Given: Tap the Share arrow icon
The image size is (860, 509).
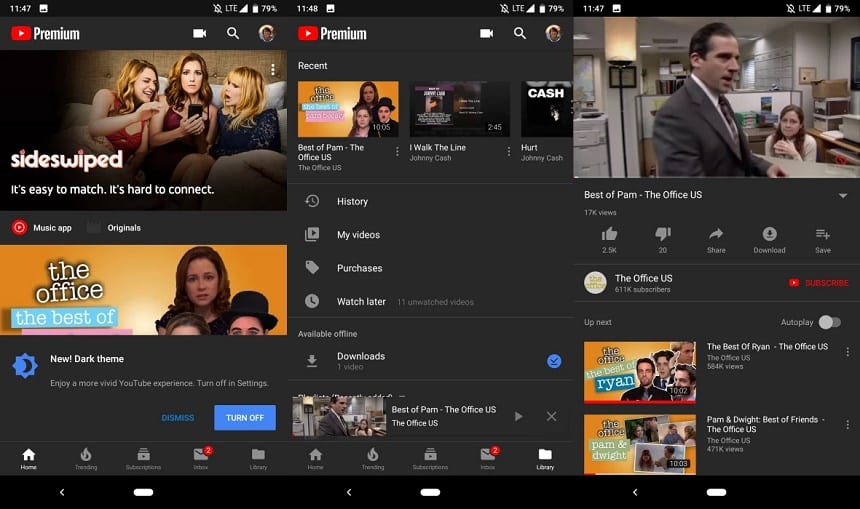Looking at the screenshot, I should 716,234.
